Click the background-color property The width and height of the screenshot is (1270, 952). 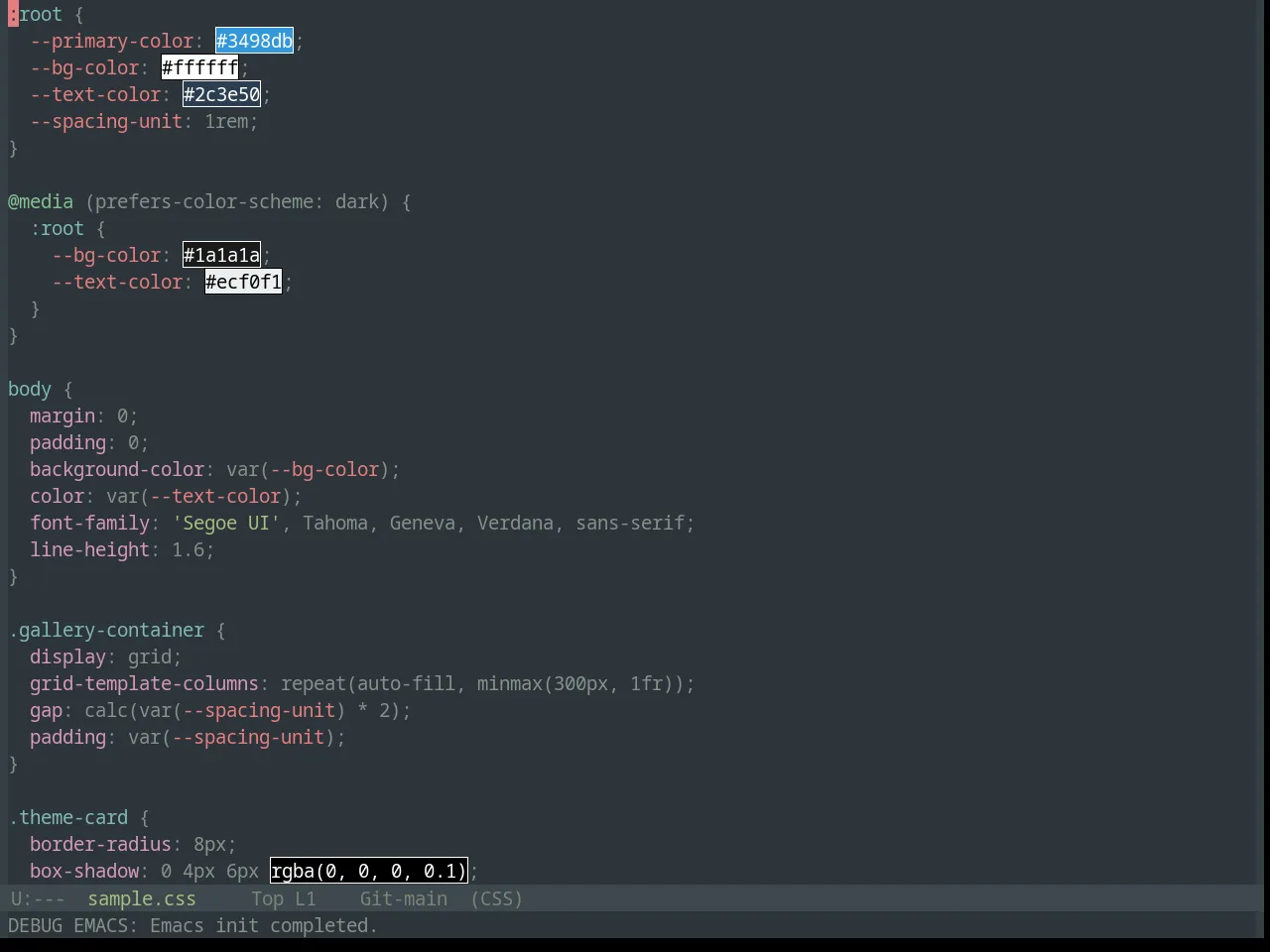coord(117,469)
